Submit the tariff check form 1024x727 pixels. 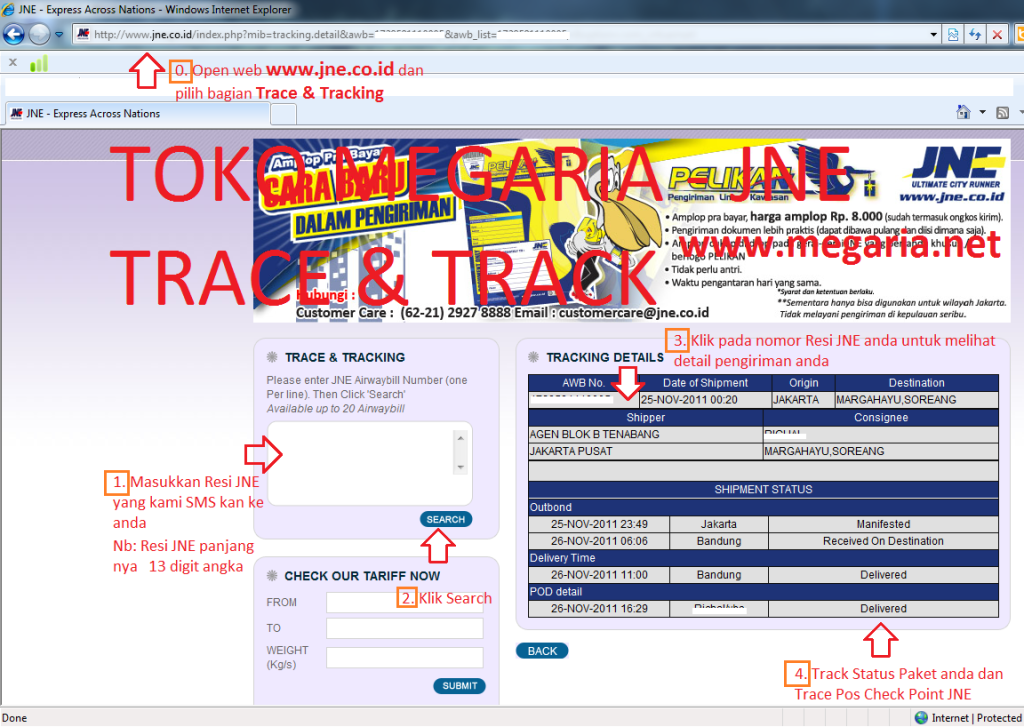460,686
